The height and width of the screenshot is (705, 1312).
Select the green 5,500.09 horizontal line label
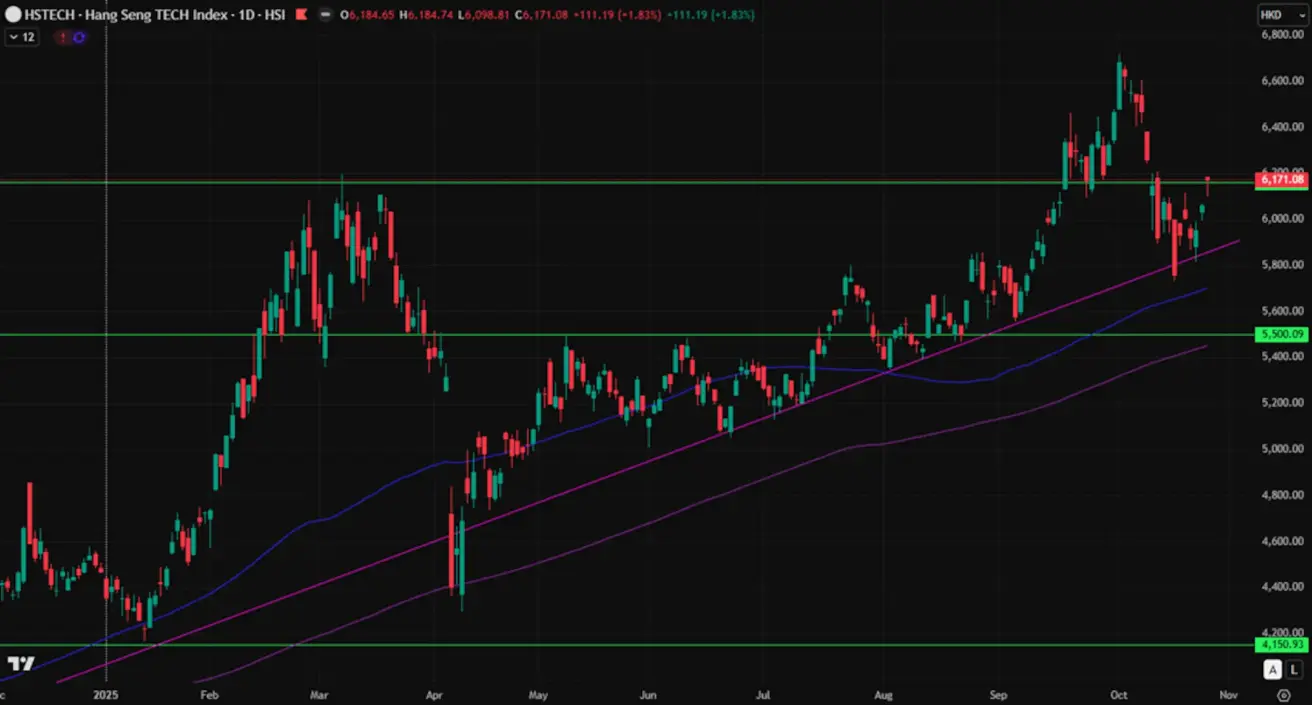(1282, 335)
